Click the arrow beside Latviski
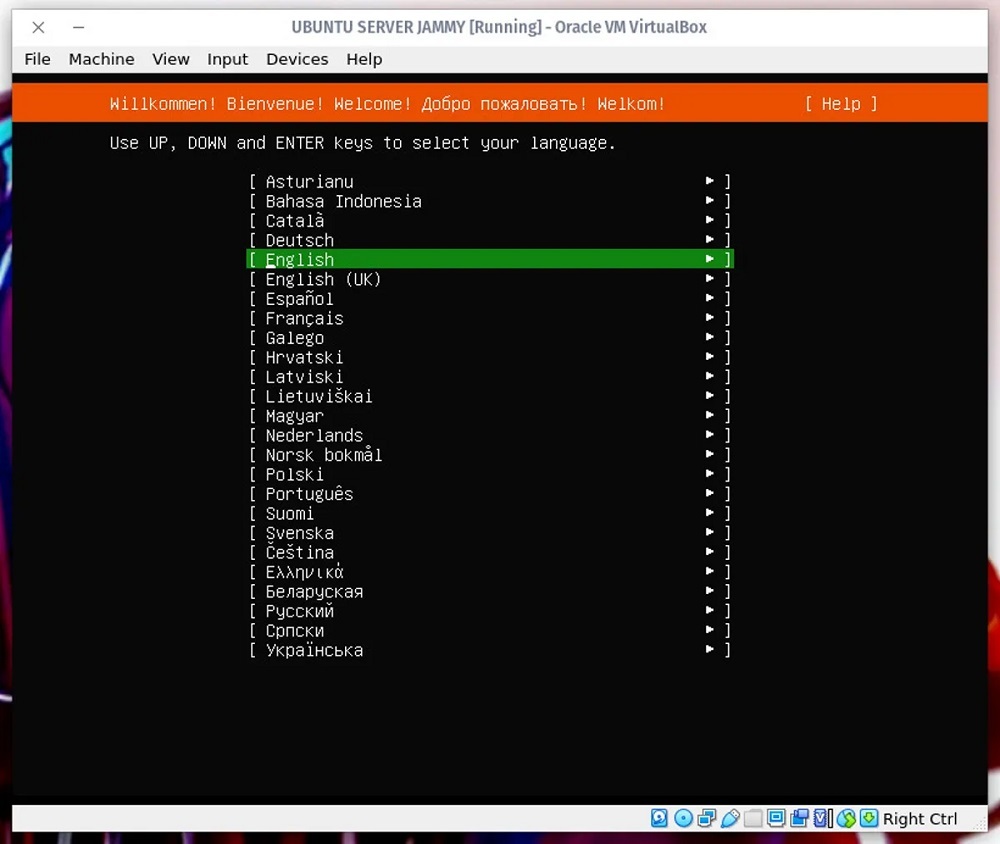The width and height of the screenshot is (1000, 844). tap(710, 376)
